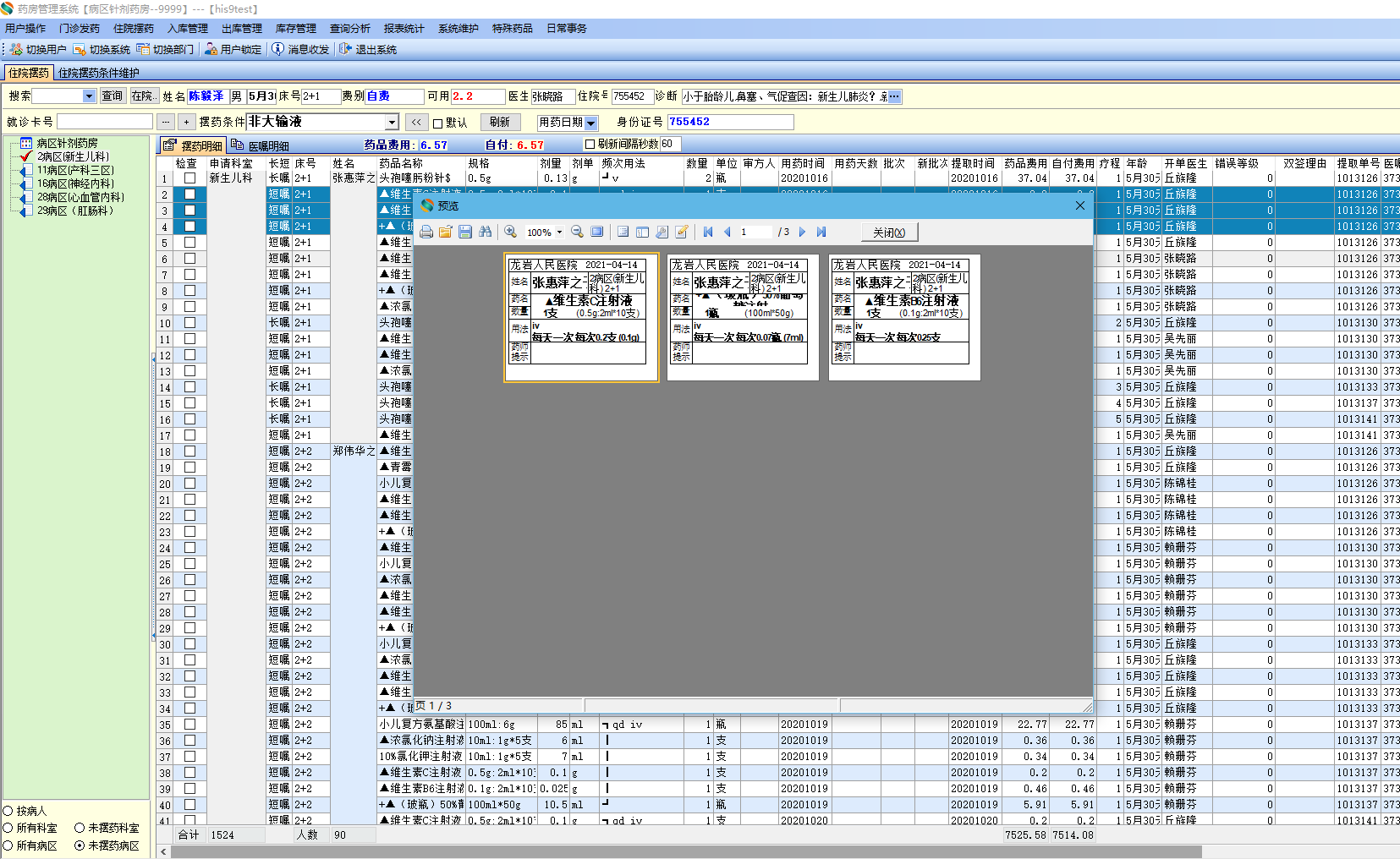
Task: Click the 刷新 button
Action: [500, 123]
